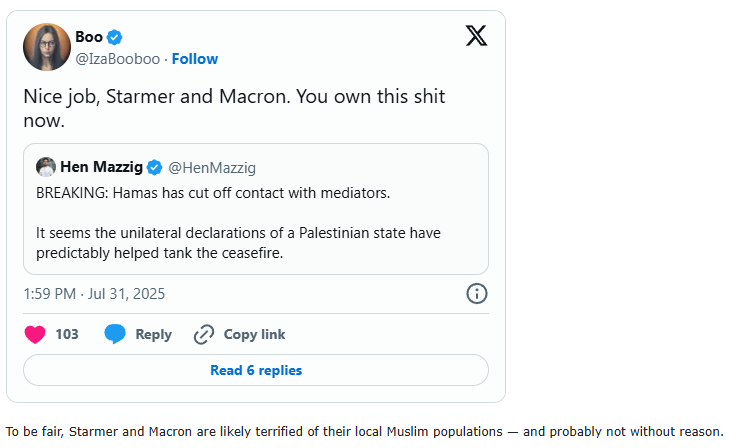Image resolution: width=737 pixels, height=448 pixels.
Task: Open the Hen Mazzig name link
Action: click(102, 167)
